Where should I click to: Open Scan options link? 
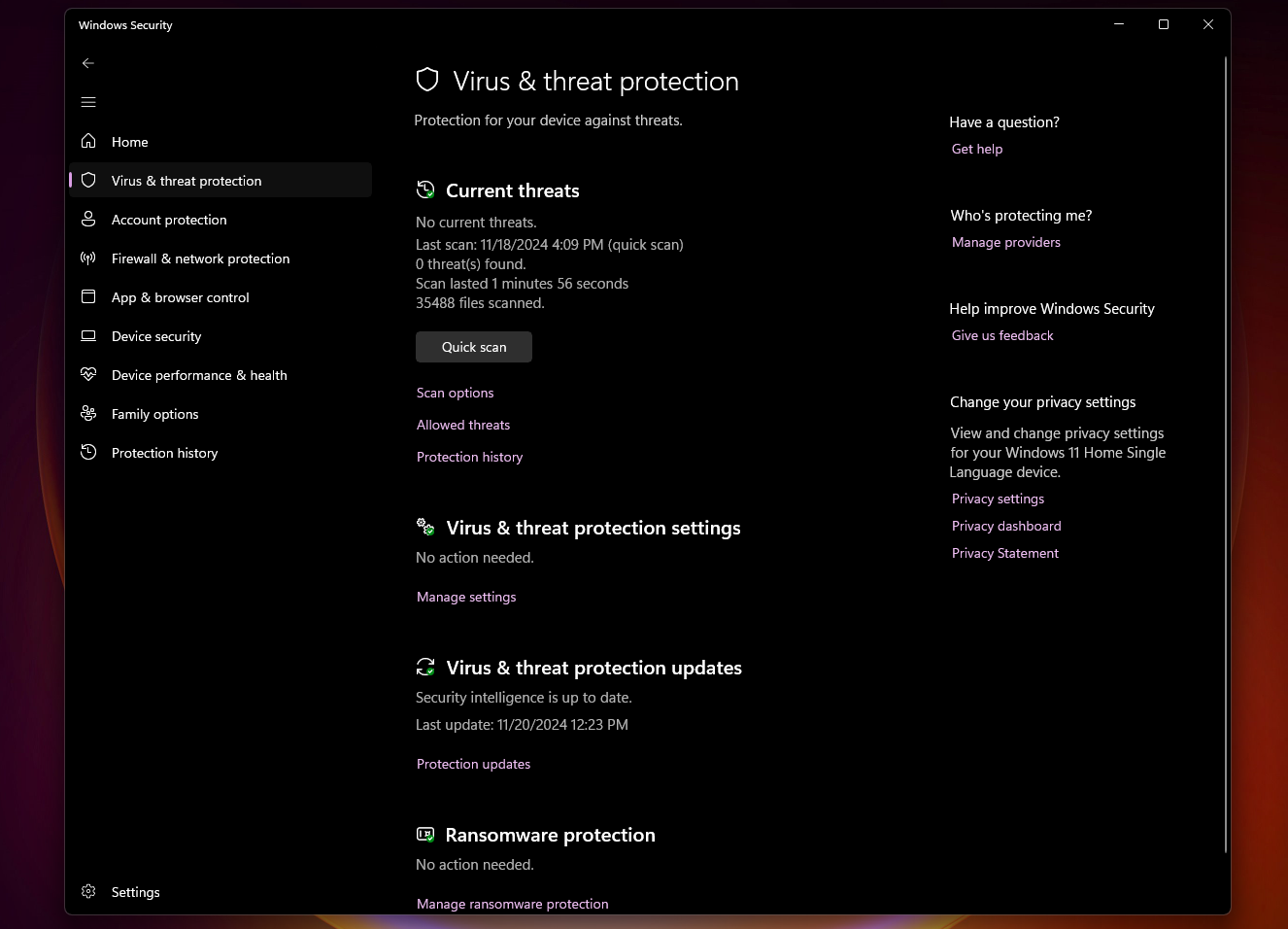(x=456, y=393)
